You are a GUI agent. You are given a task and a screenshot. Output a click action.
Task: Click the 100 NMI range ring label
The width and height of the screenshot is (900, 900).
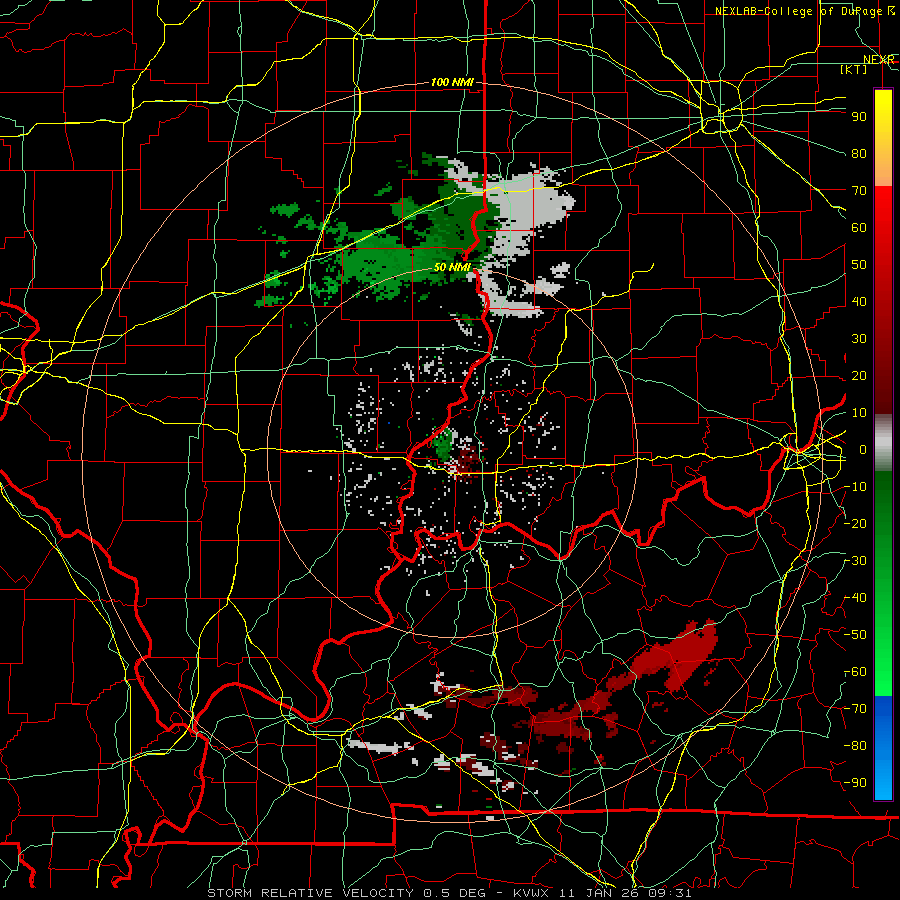pyautogui.click(x=452, y=83)
